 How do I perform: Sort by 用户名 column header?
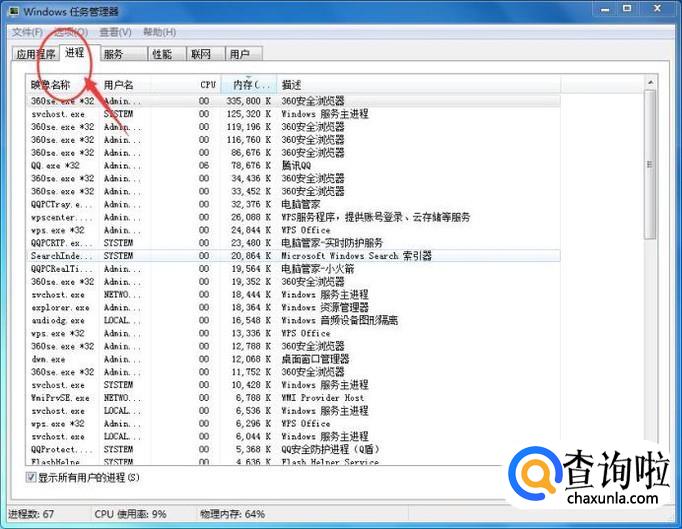(x=126, y=84)
